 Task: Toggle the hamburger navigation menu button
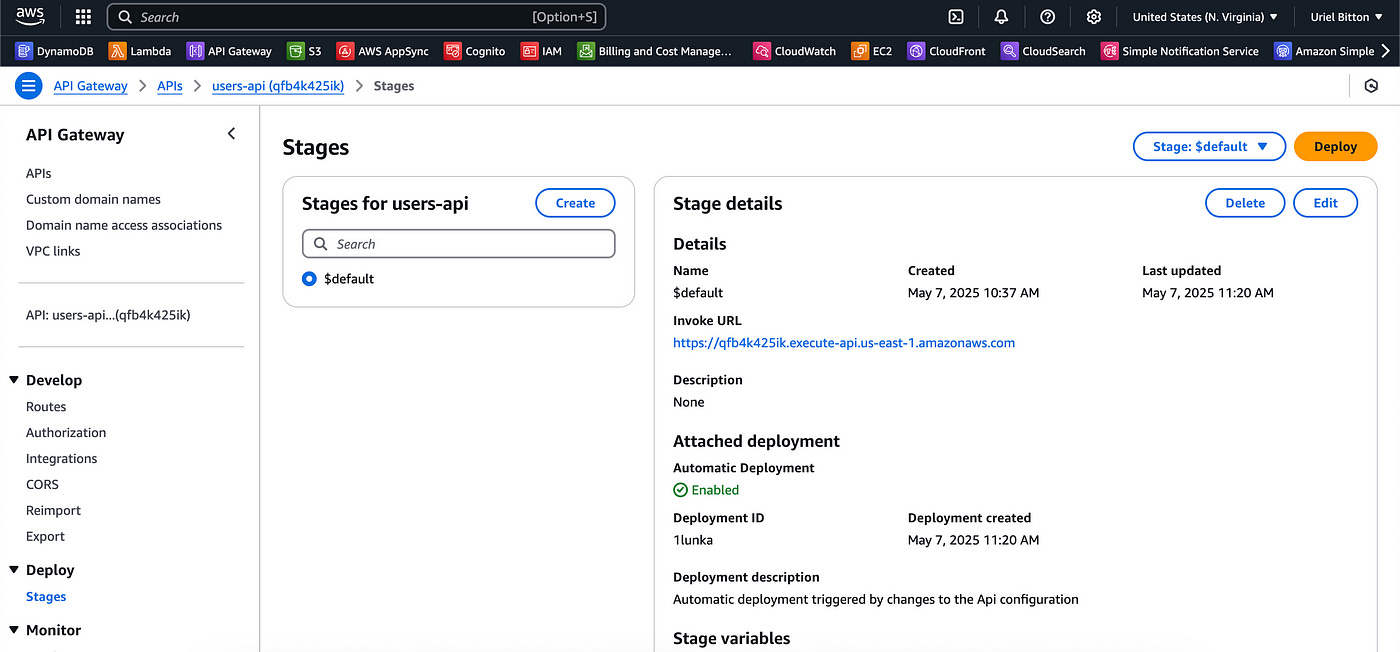click(x=29, y=86)
